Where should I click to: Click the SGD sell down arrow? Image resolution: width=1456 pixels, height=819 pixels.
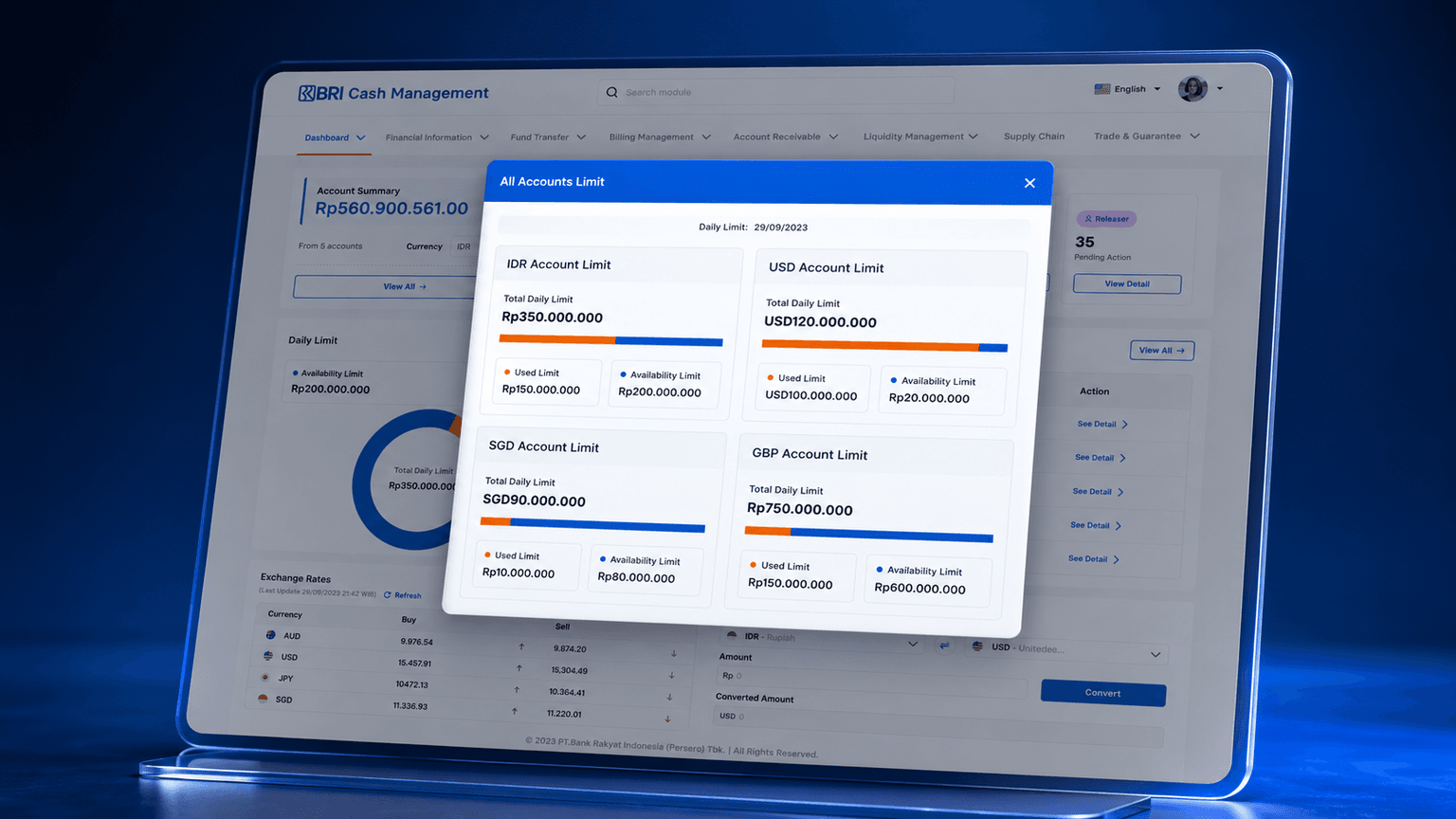click(667, 719)
